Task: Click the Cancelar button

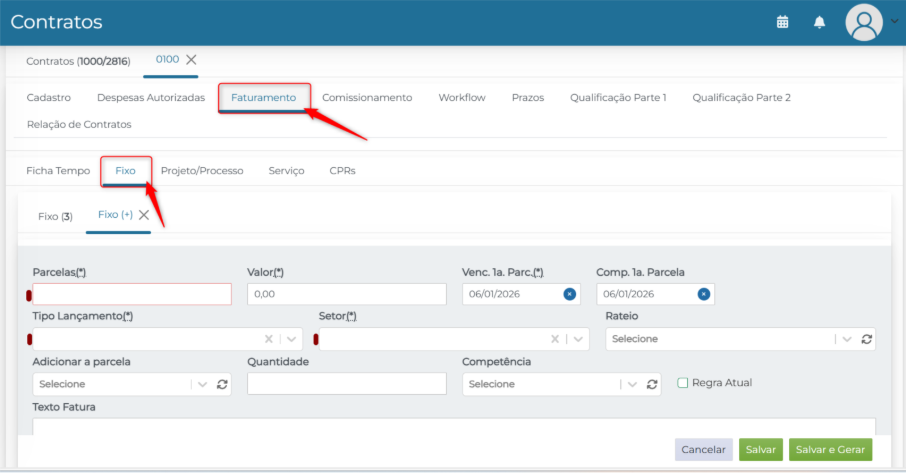Action: [703, 450]
